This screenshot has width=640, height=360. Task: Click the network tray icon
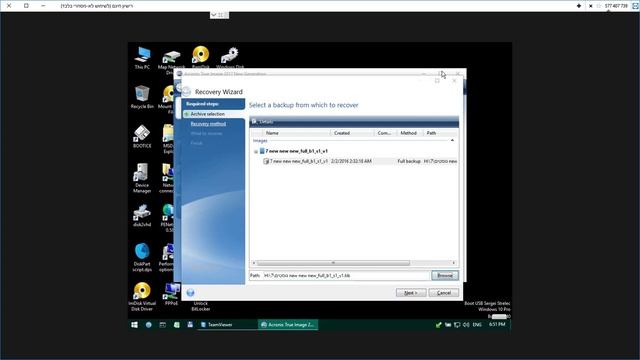[457, 325]
